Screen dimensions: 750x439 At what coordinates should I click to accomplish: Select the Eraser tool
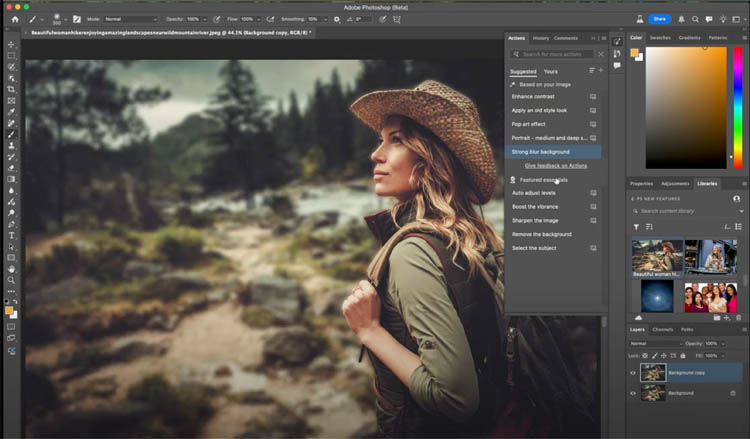pos(11,168)
